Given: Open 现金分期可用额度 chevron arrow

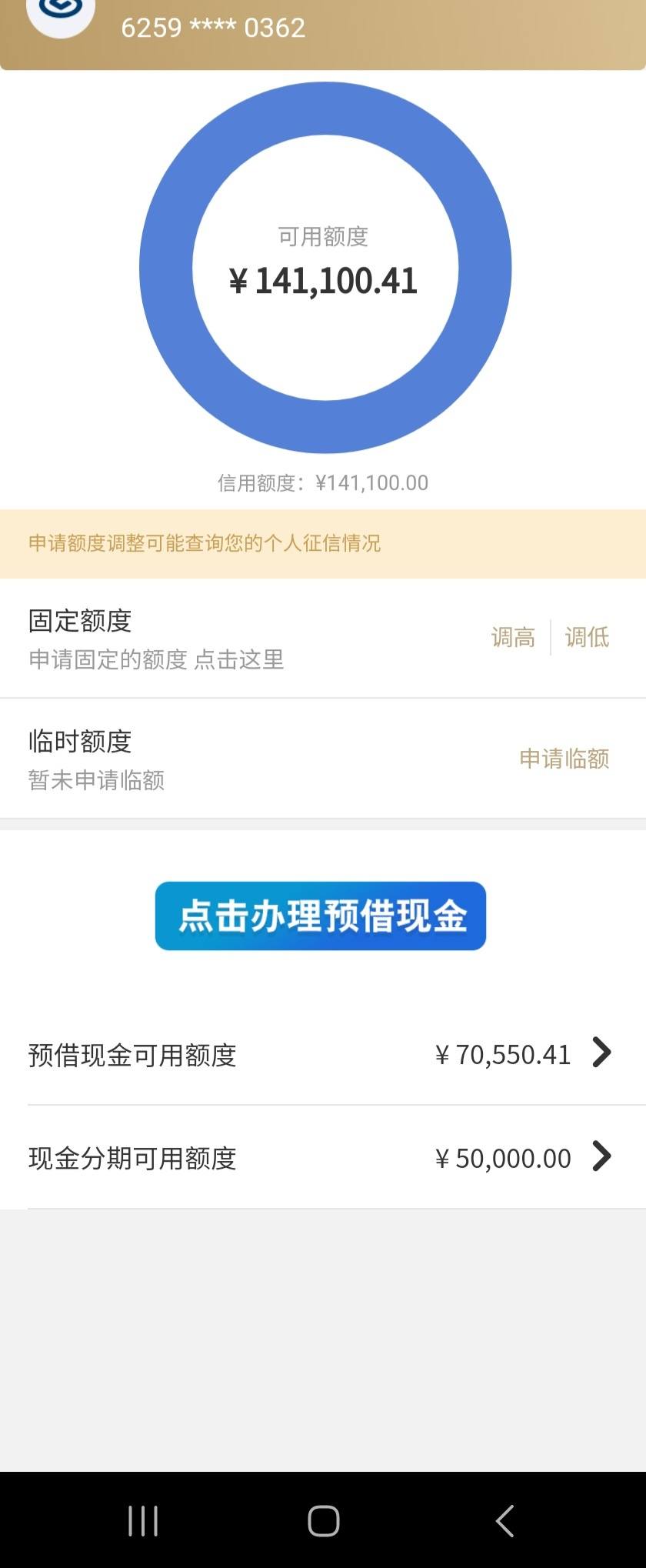Looking at the screenshot, I should click(602, 1156).
